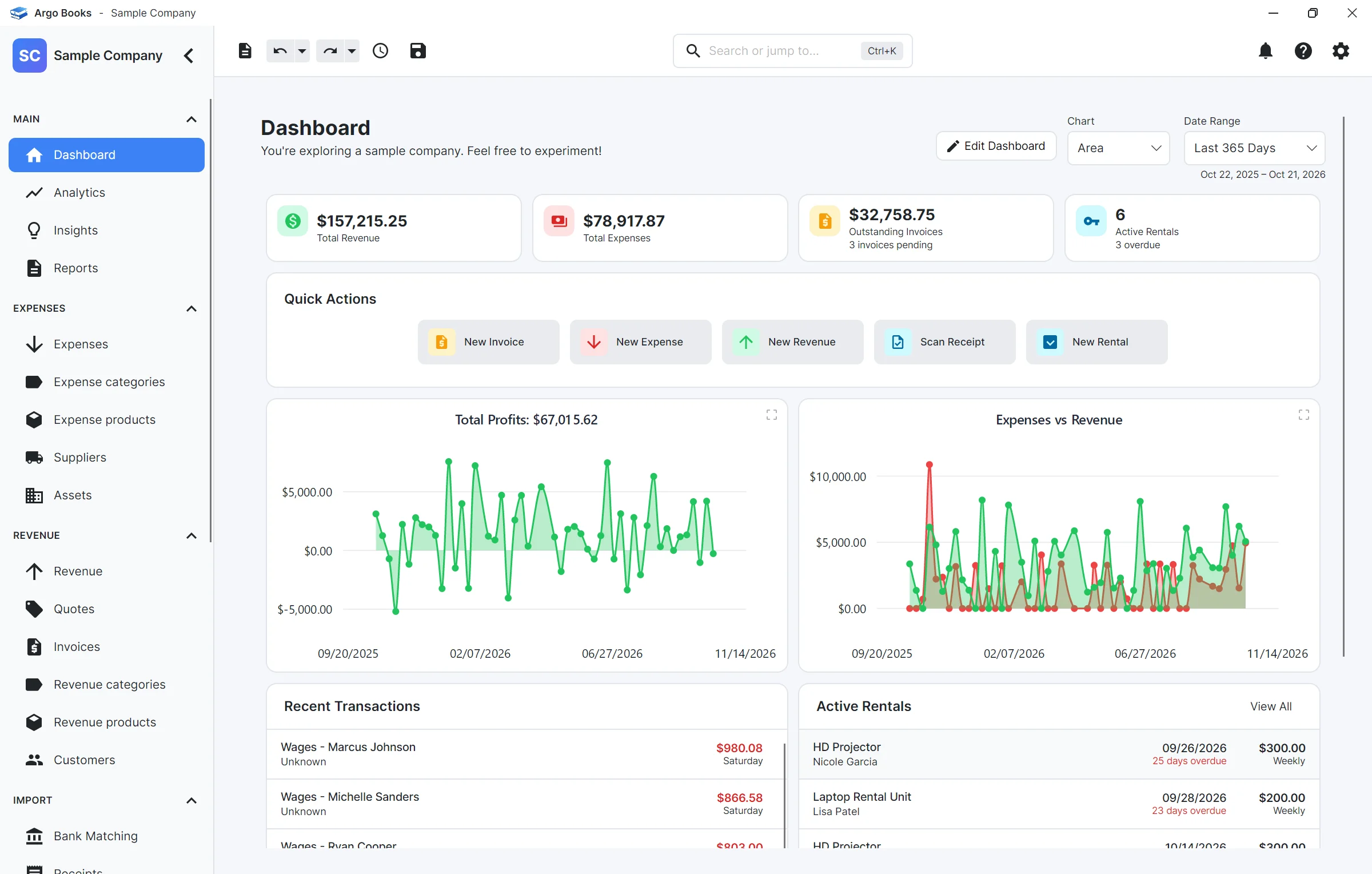Focus the Search or jump to field
1372x874 pixels.
pos(792,51)
